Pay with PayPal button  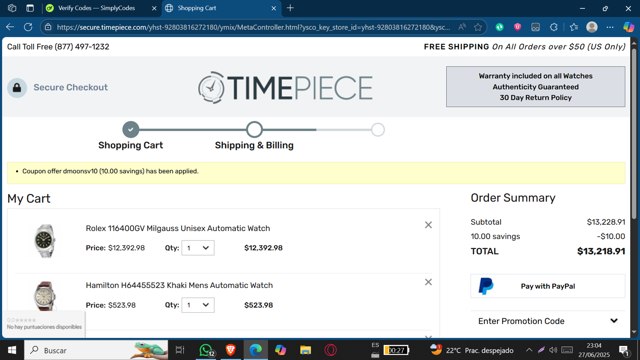(x=548, y=286)
